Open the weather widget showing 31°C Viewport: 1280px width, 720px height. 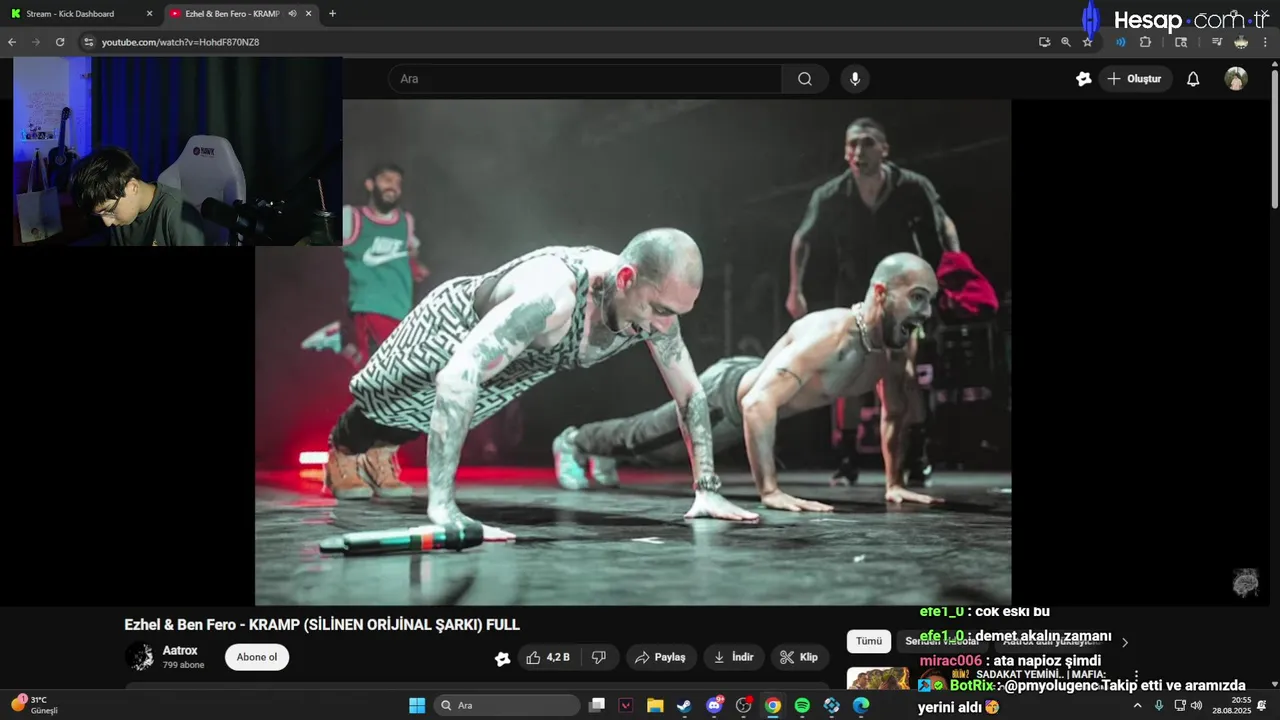click(35, 705)
